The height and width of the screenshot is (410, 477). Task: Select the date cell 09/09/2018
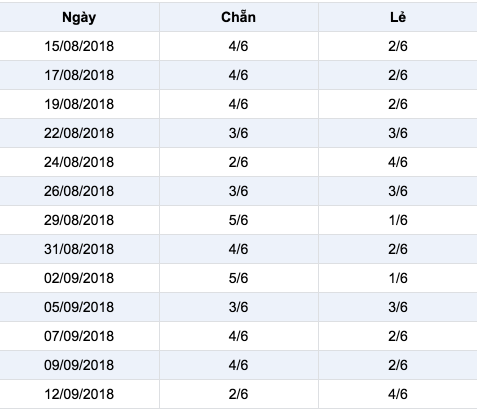pyautogui.click(x=79, y=365)
